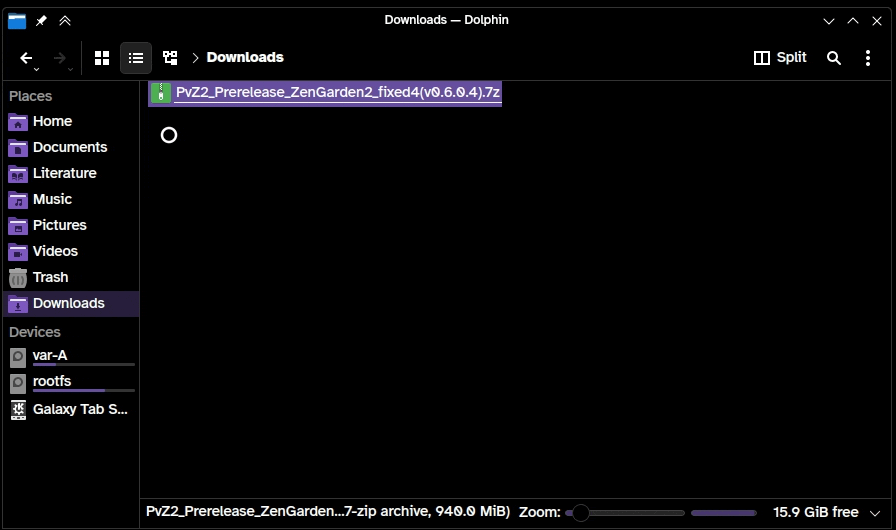Switch to Details tree view mode
The height and width of the screenshot is (530, 896).
point(170,58)
